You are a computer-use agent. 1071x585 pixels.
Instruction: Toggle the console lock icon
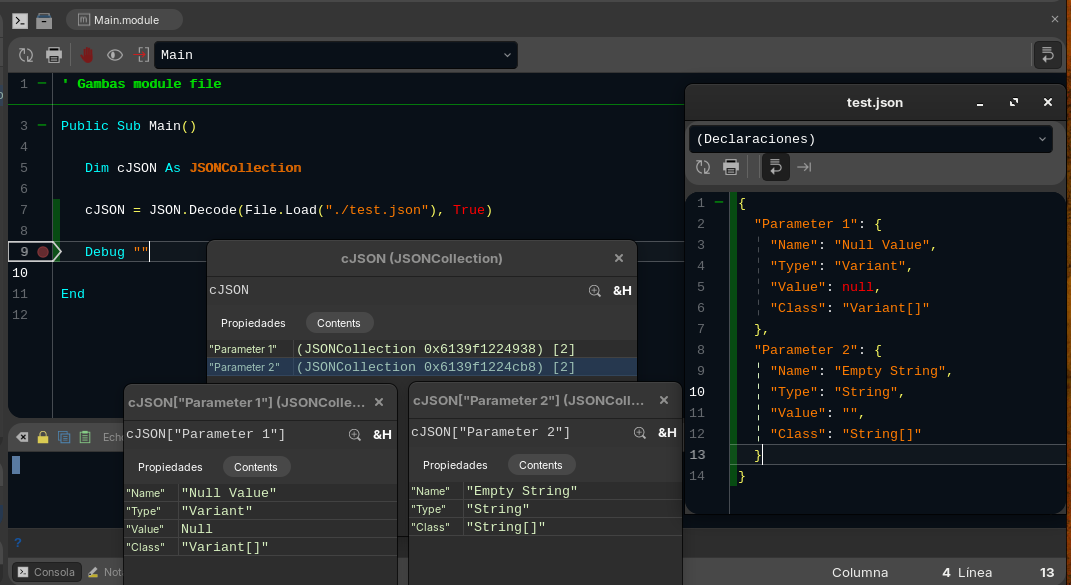(x=43, y=437)
